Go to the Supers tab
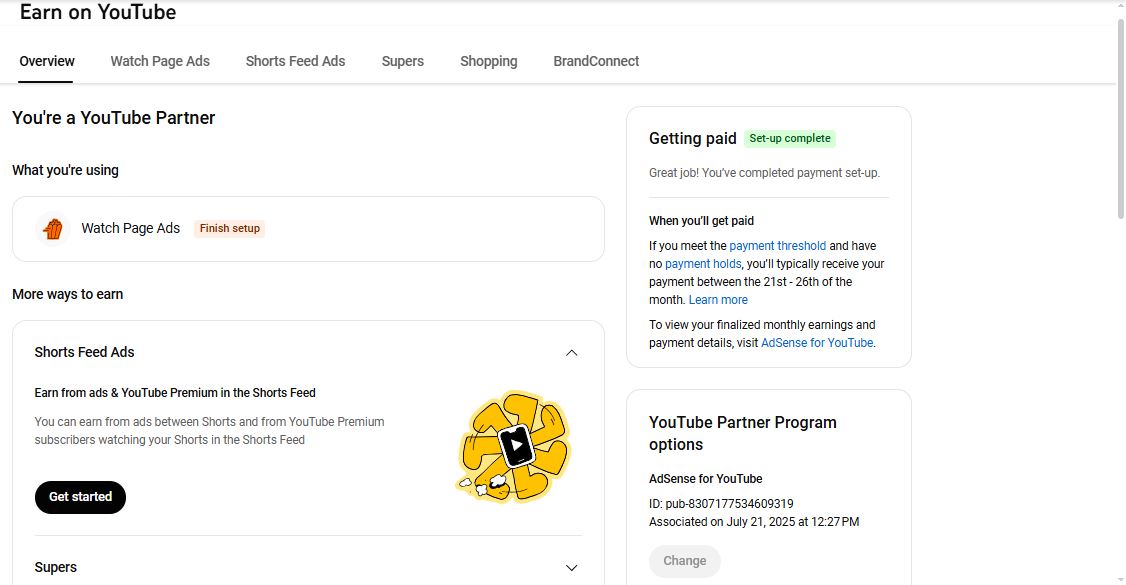1126x585 pixels. point(403,61)
